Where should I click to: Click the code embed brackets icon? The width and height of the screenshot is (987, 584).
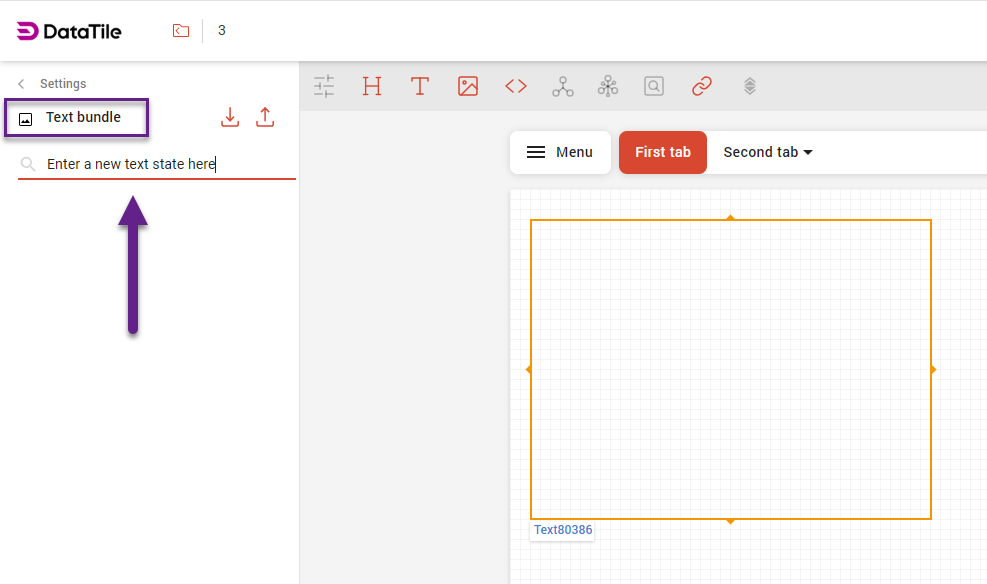(516, 86)
